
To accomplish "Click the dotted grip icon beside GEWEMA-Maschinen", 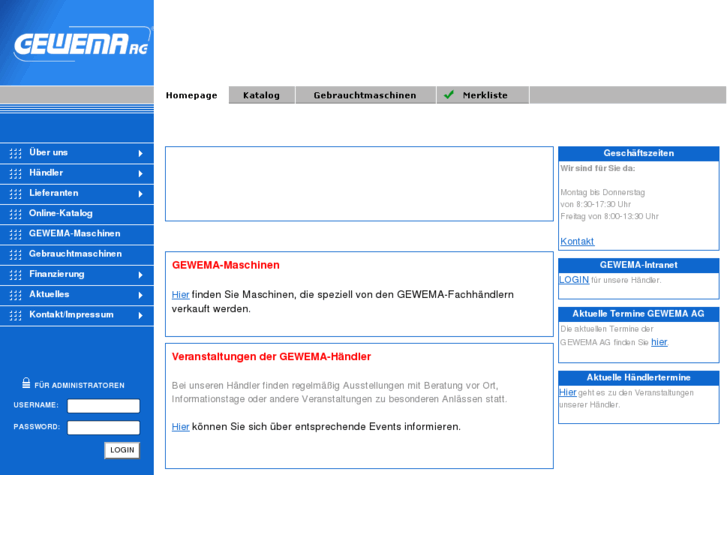I will [15, 234].
